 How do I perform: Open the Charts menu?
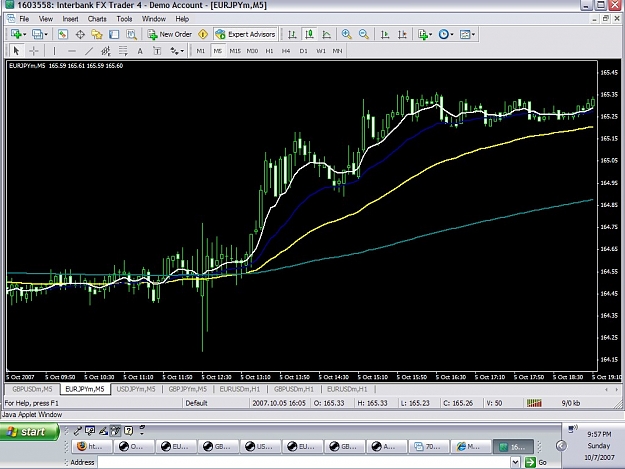click(x=97, y=19)
